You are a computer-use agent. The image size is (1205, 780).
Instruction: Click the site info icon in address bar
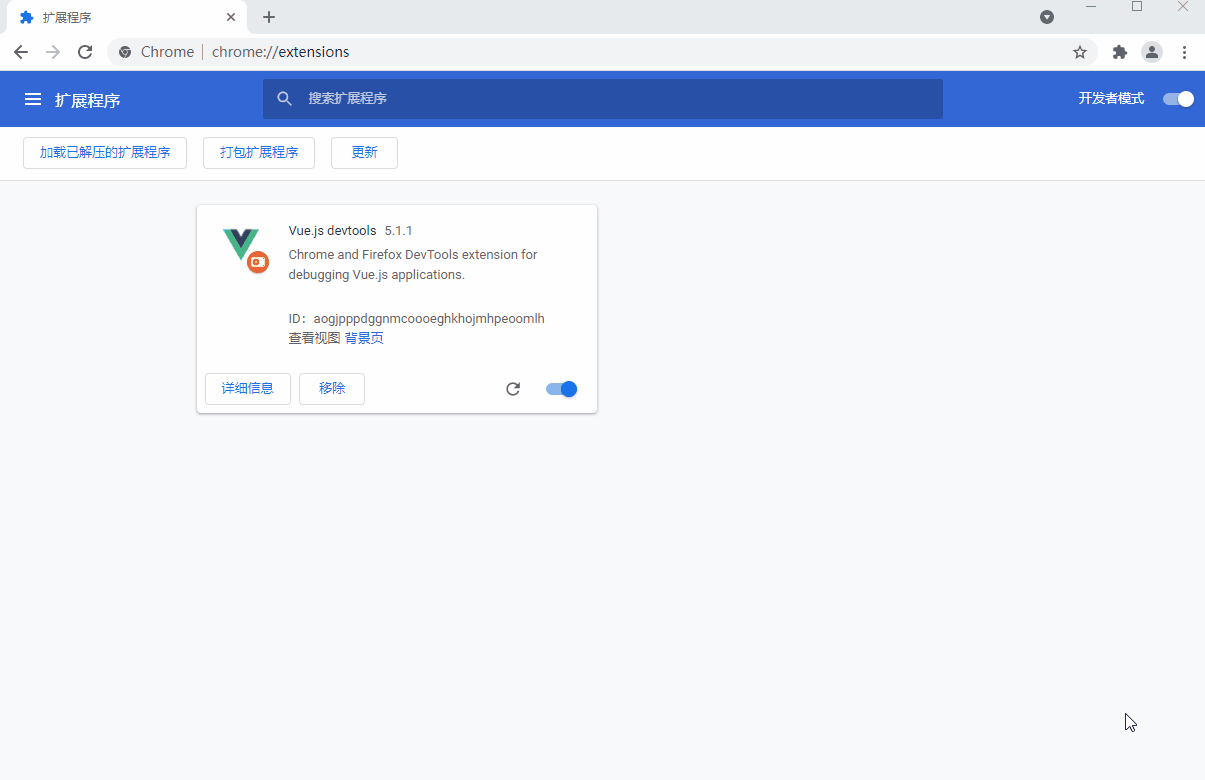[124, 52]
